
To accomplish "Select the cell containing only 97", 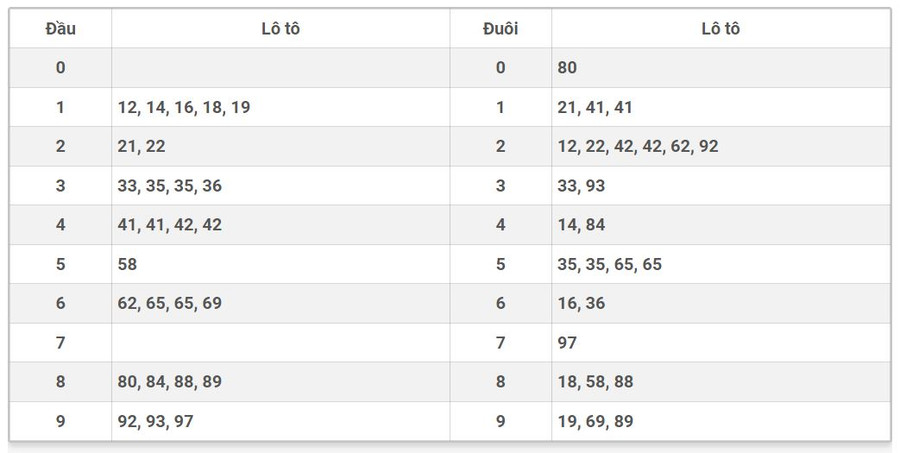I will 567,343.
